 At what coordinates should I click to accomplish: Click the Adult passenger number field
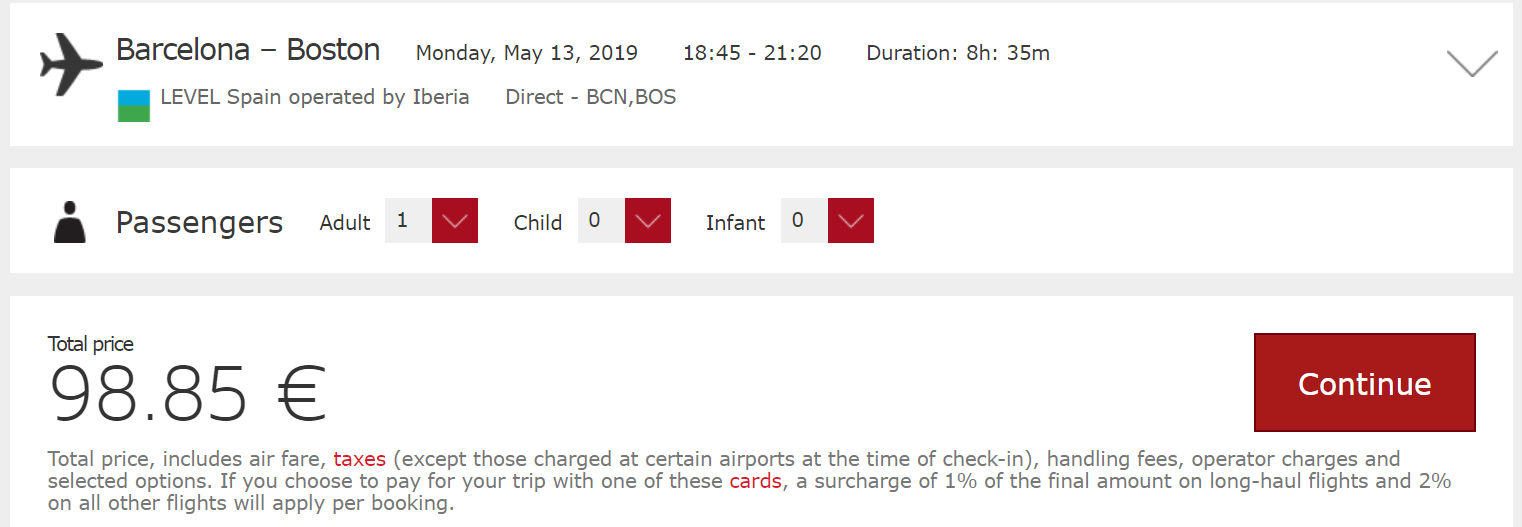click(x=407, y=221)
